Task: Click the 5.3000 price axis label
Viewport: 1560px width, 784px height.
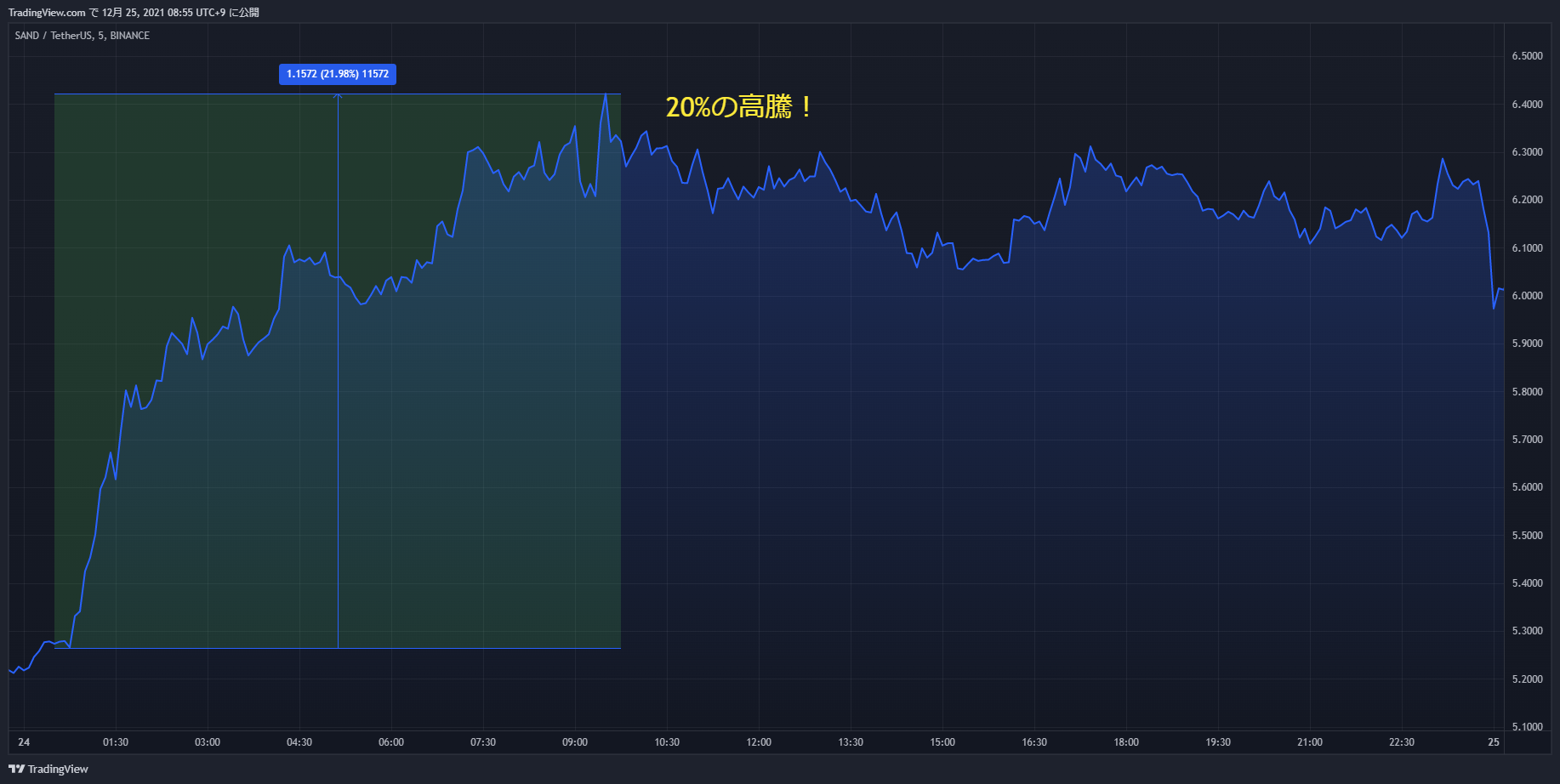Action: coord(1527,631)
